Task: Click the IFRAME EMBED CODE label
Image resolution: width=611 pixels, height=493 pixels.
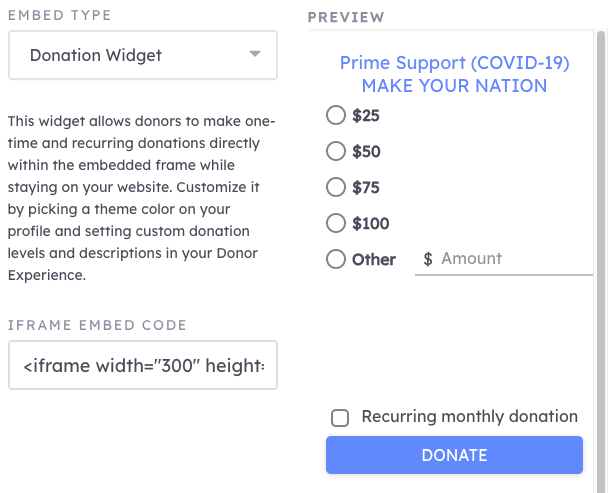Action: pos(97,325)
